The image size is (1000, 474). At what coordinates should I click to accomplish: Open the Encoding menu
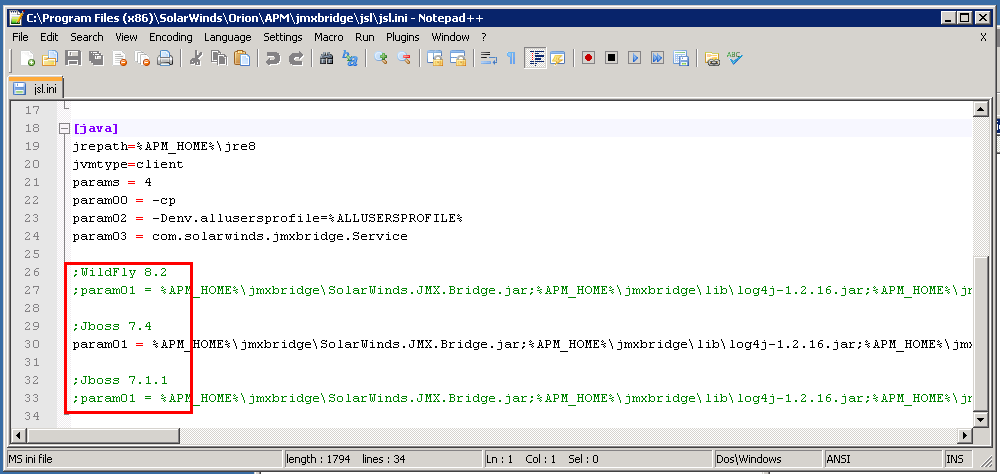pos(170,37)
